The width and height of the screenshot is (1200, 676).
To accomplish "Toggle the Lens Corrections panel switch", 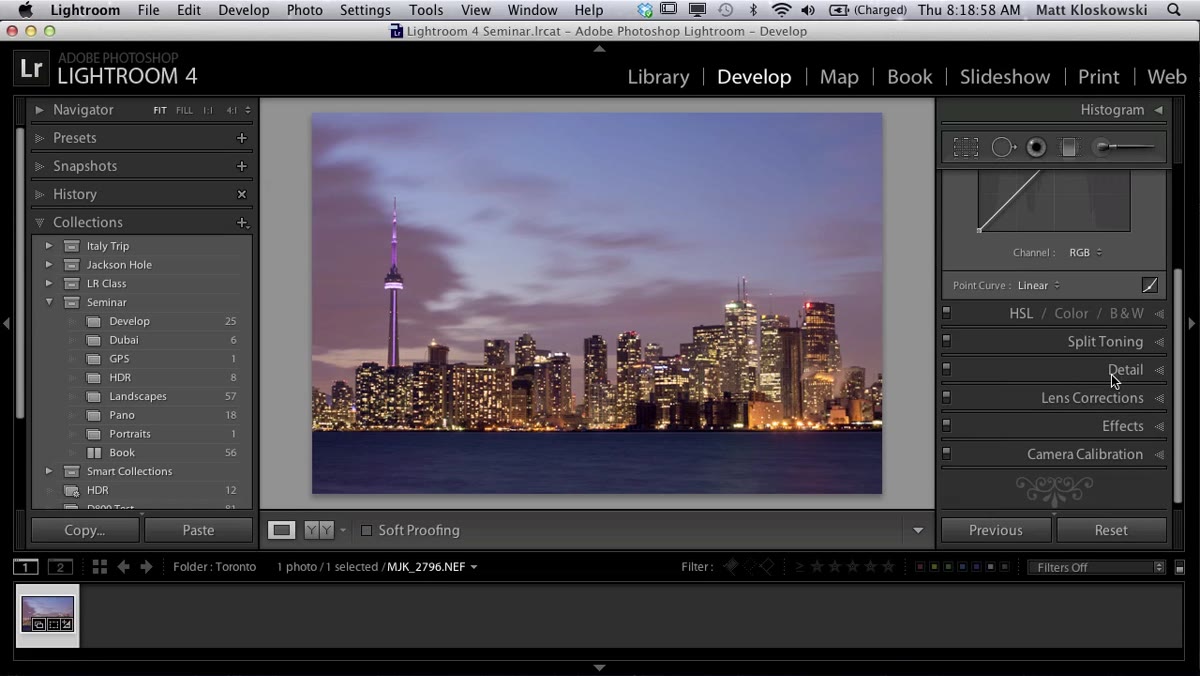I will pyautogui.click(x=946, y=397).
